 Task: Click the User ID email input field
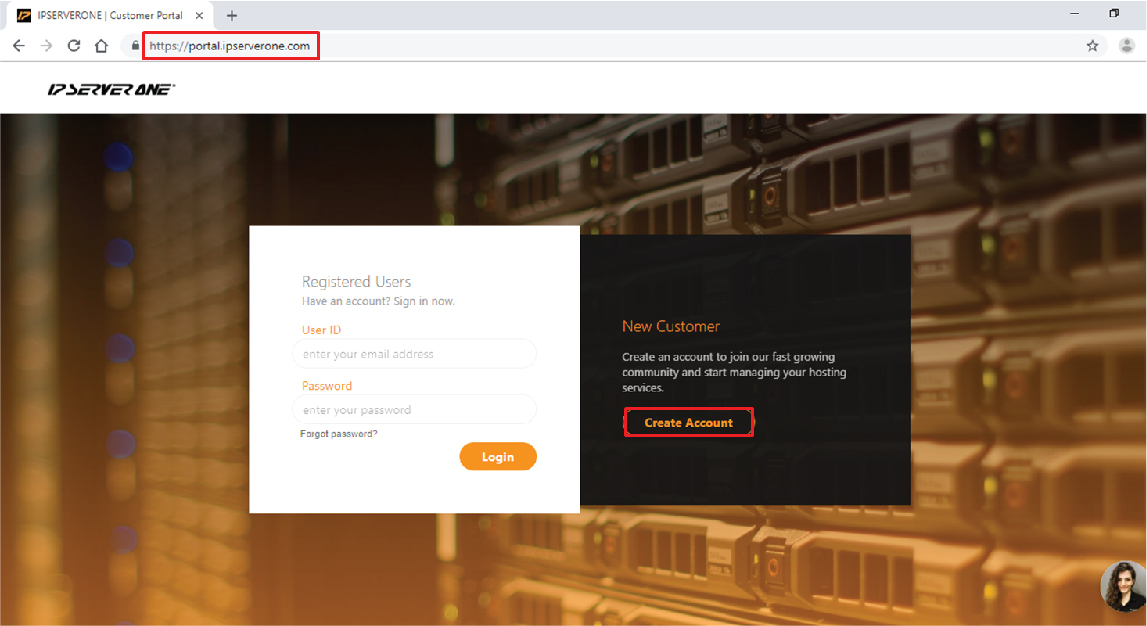click(414, 353)
